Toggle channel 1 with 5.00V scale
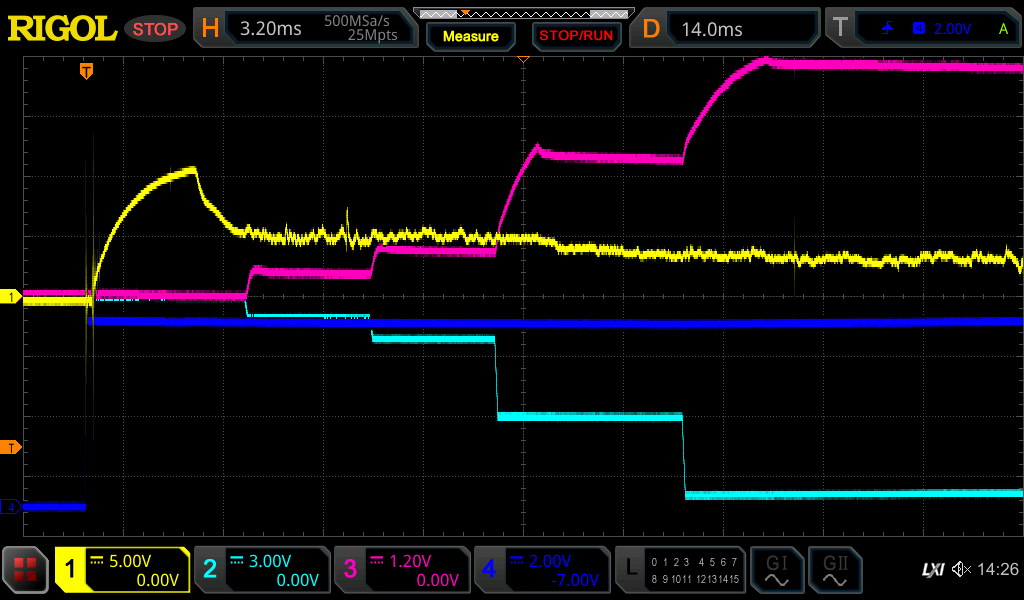The width and height of the screenshot is (1024, 600). click(x=122, y=571)
